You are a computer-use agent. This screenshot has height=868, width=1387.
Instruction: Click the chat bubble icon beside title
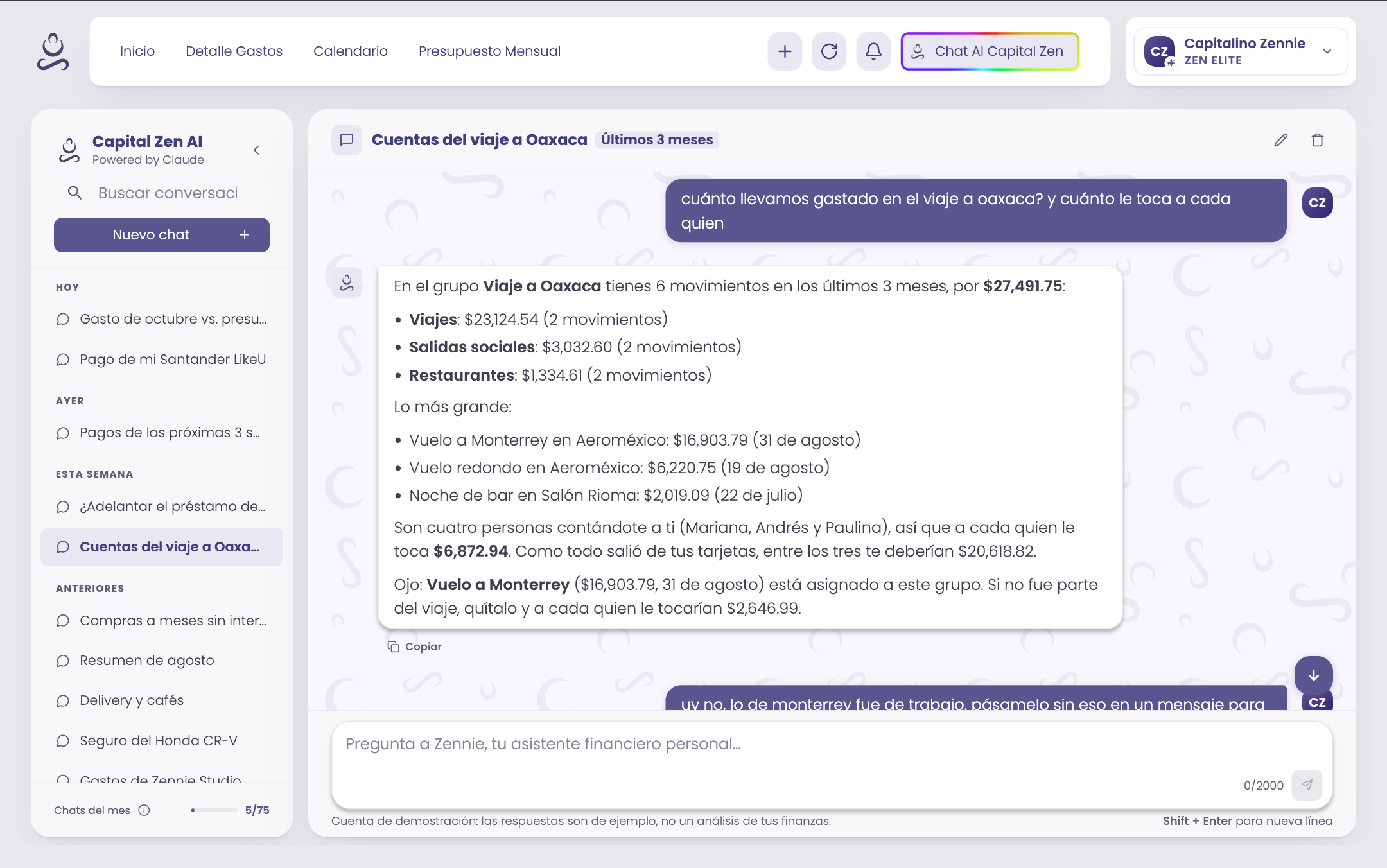pos(347,140)
